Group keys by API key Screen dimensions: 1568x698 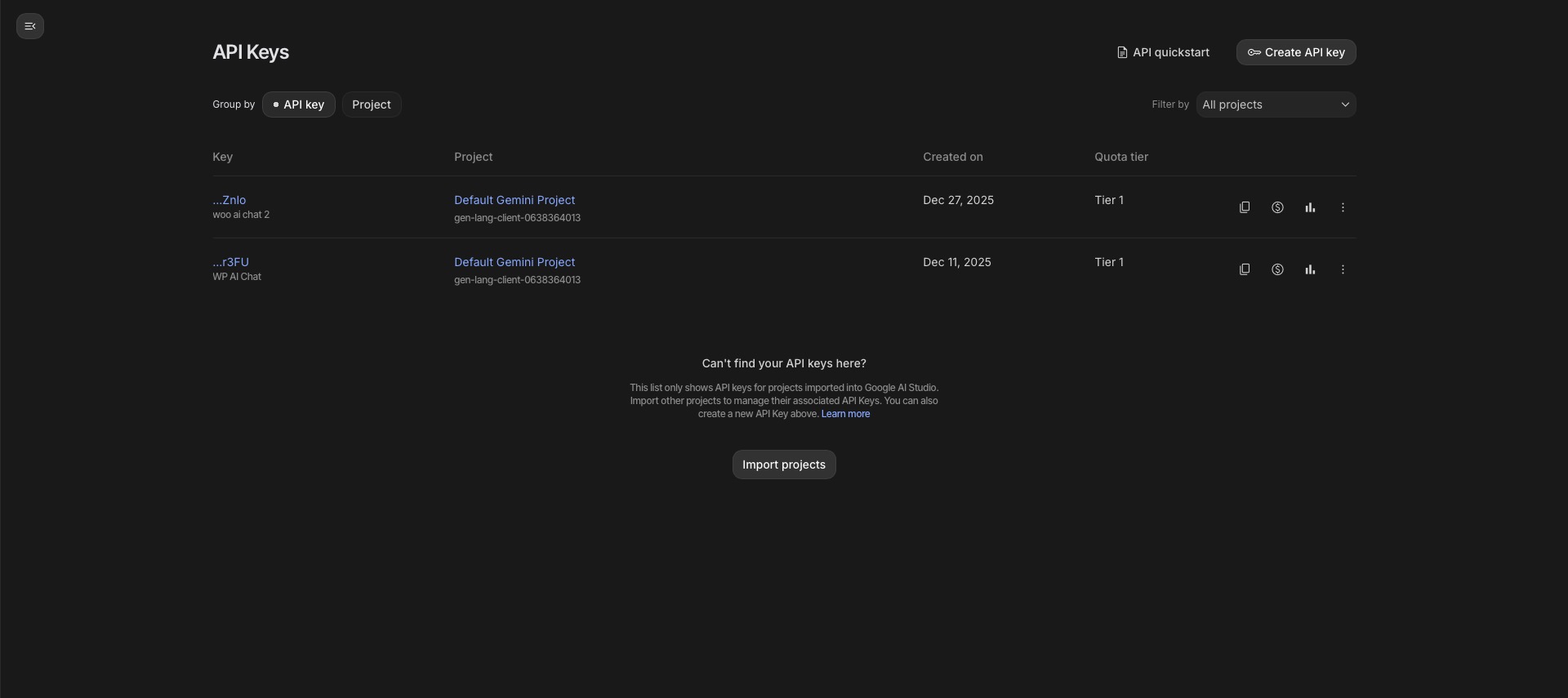coord(299,104)
